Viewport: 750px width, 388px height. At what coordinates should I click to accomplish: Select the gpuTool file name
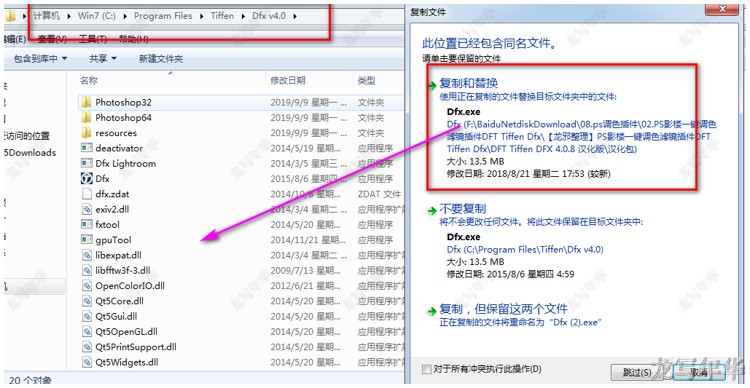(113, 240)
